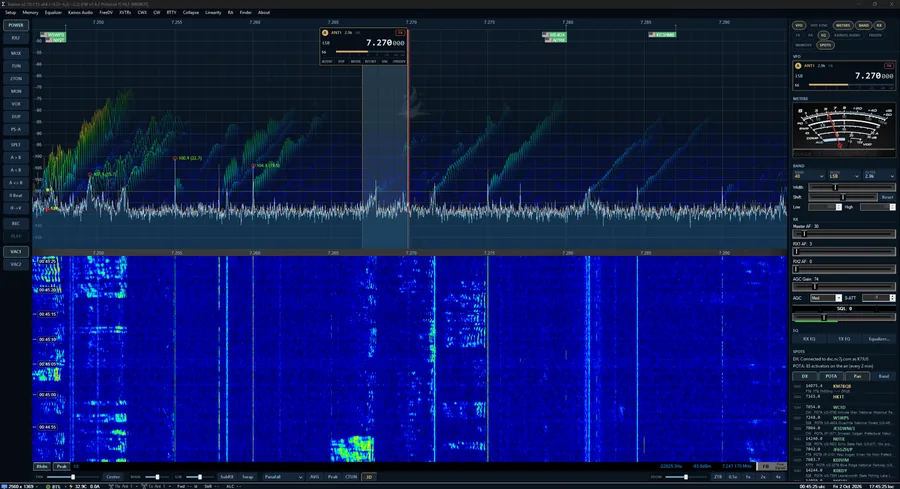The height and width of the screenshot is (489, 900).
Task: Open the RX EQ button
Action: [809, 339]
